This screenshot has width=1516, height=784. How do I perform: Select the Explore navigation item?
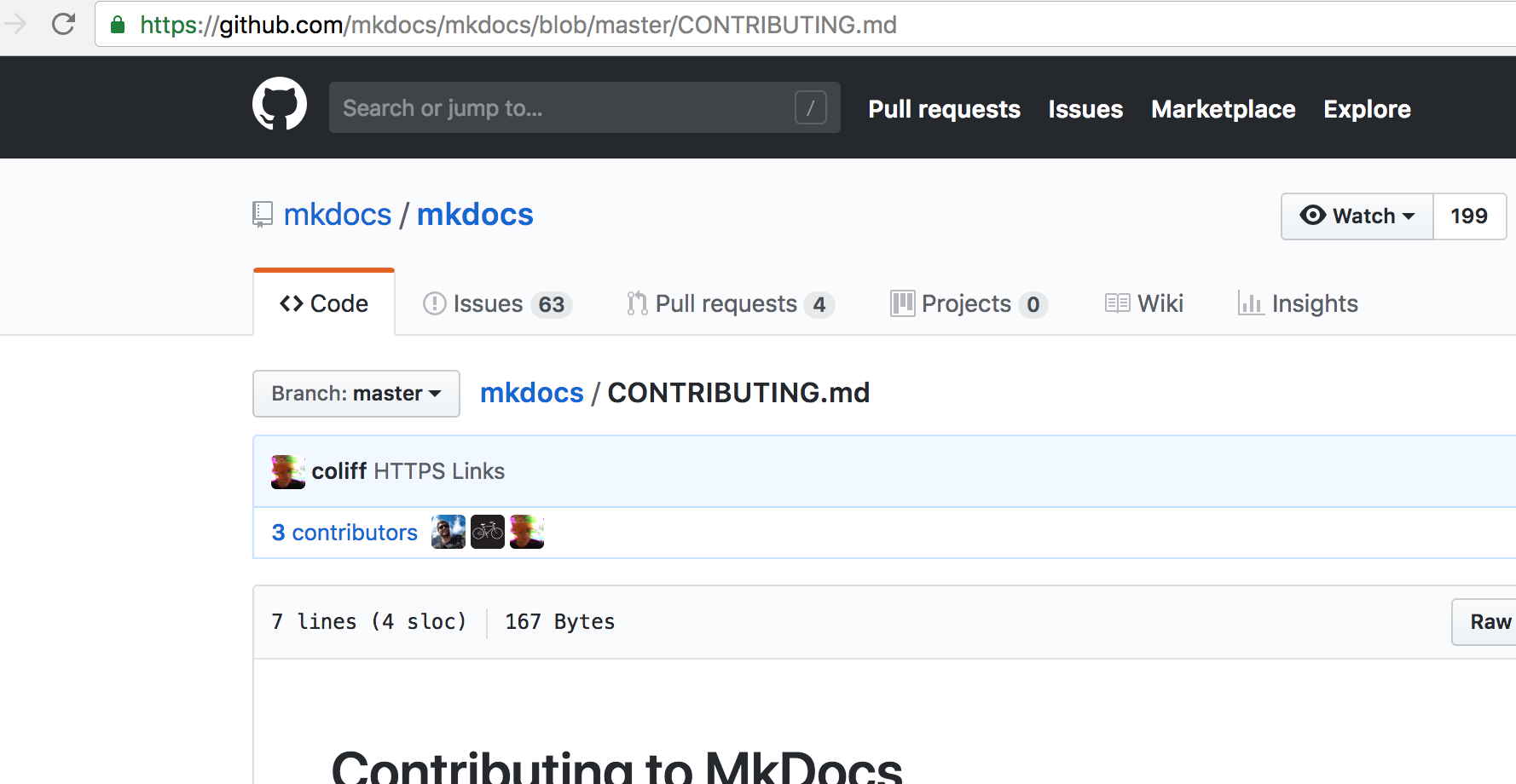(x=1367, y=109)
